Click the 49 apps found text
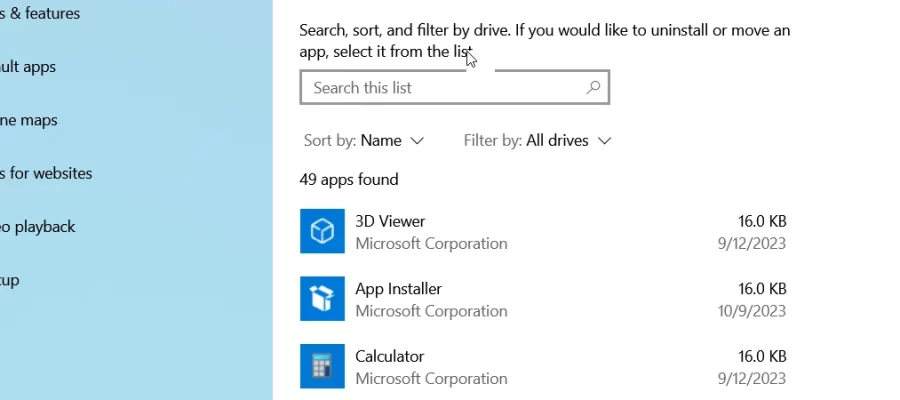900x400 pixels. pos(349,180)
